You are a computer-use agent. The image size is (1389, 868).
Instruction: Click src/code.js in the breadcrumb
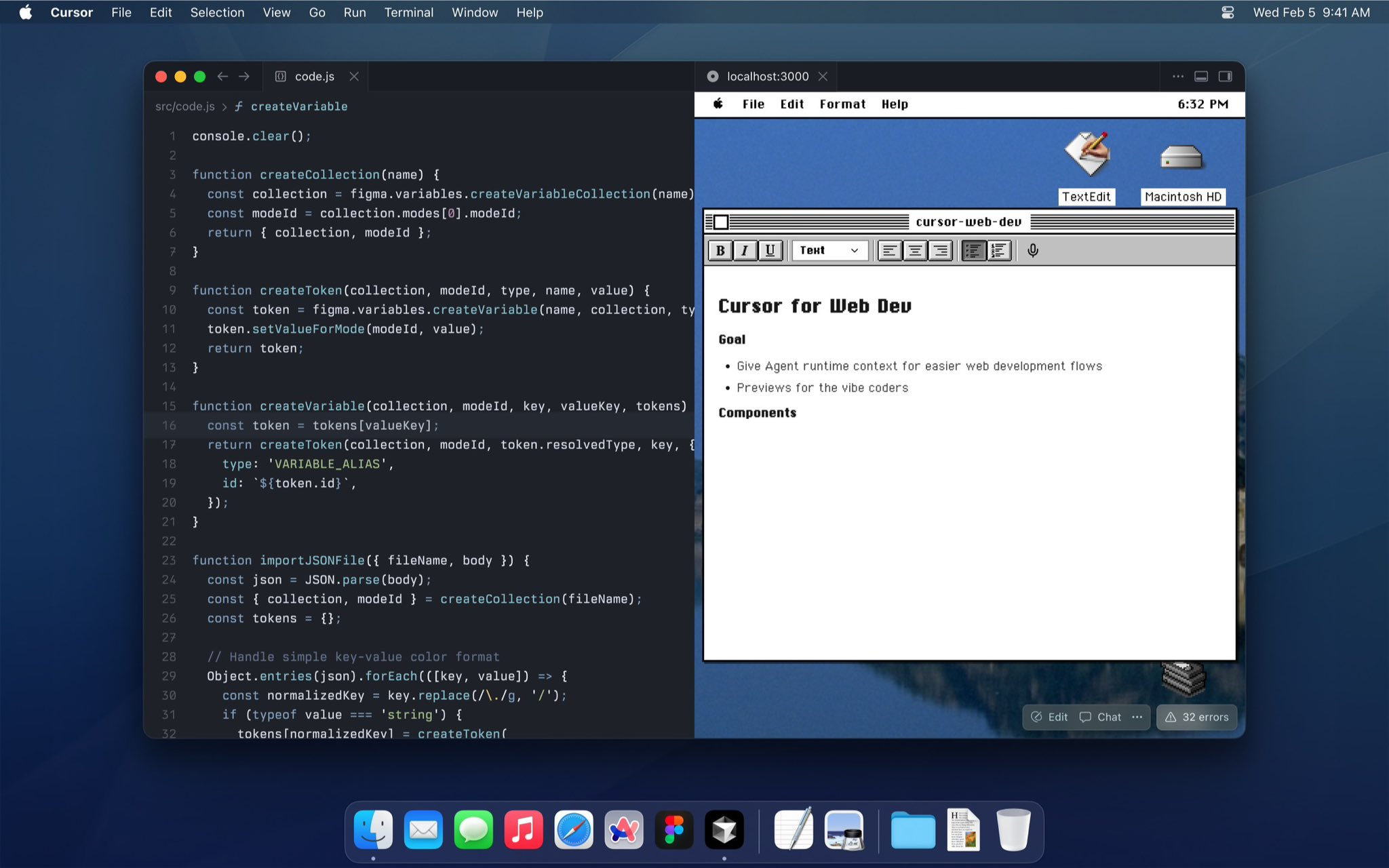click(x=184, y=106)
